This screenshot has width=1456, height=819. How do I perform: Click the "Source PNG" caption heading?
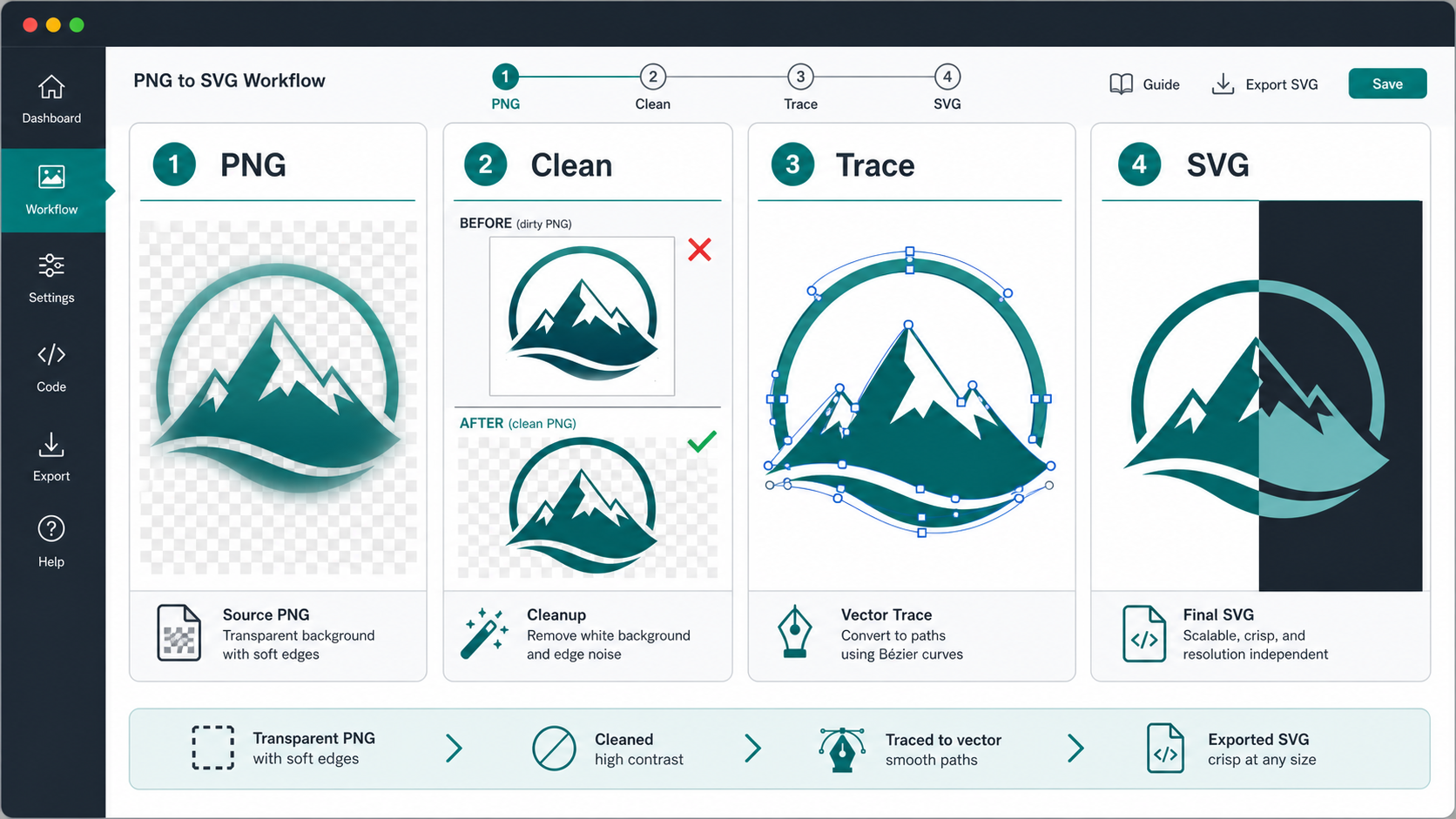[266, 614]
